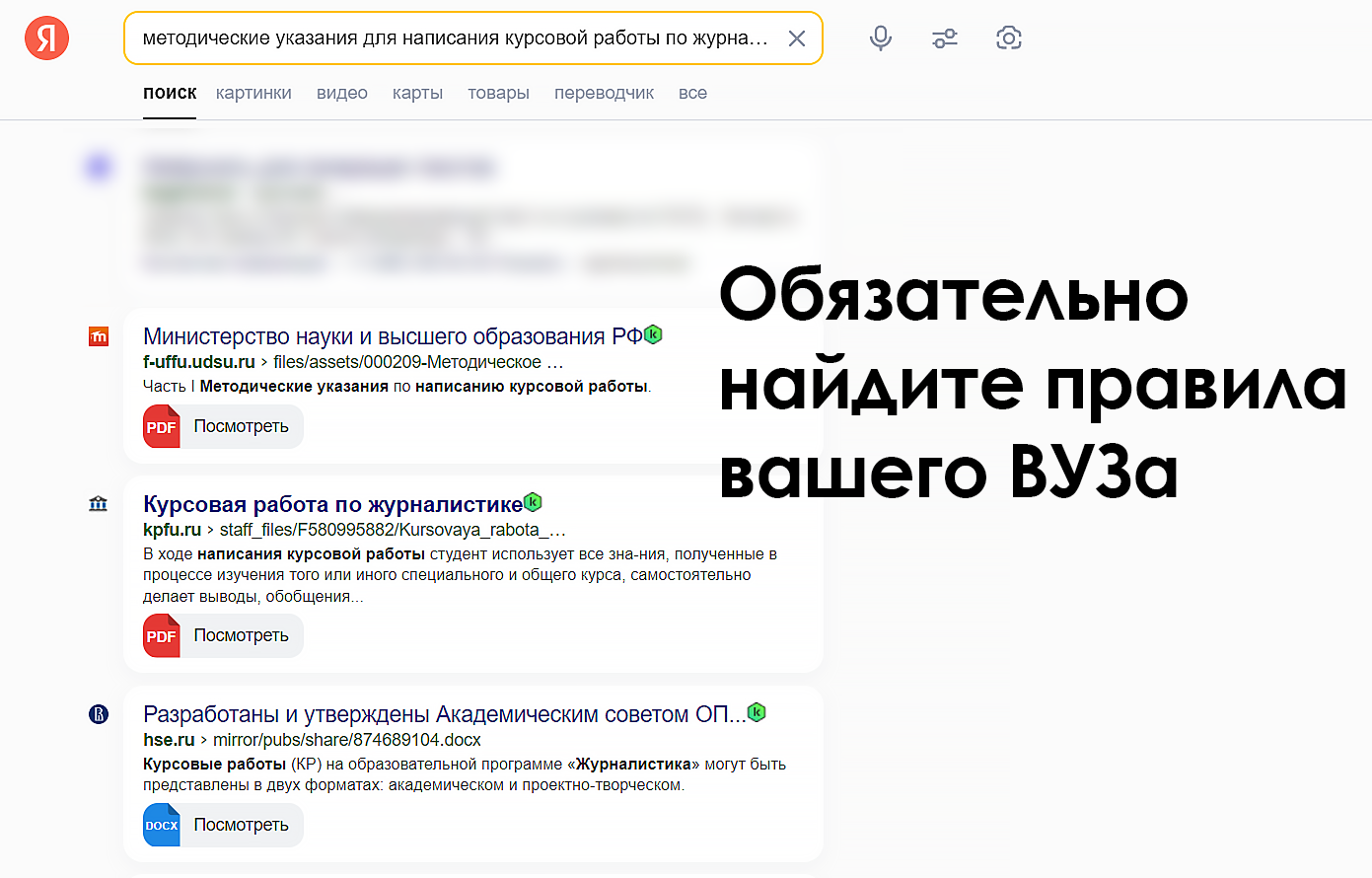Switch to the видео tab
1372x878 pixels.
pyautogui.click(x=342, y=93)
